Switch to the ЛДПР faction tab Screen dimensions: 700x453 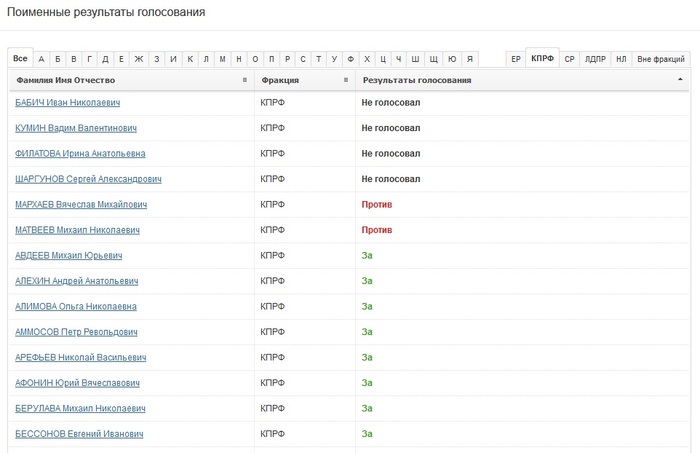[x=595, y=59]
